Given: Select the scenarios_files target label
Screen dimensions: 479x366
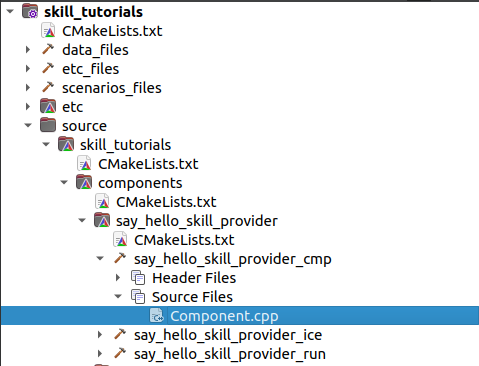Looking at the screenshot, I should (x=112, y=88).
